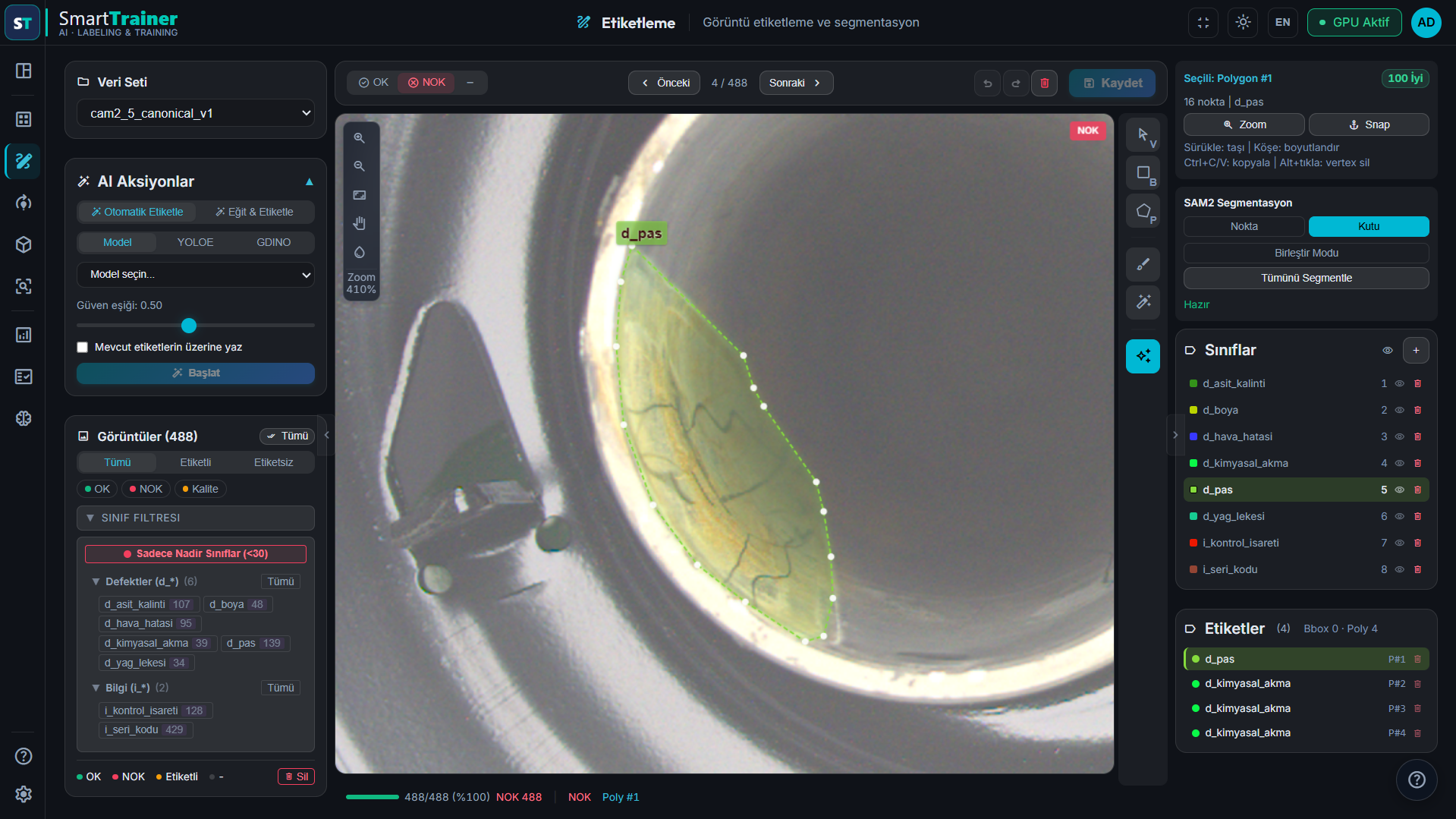Fit image to screen
The height and width of the screenshot is (819, 1456).
360,195
